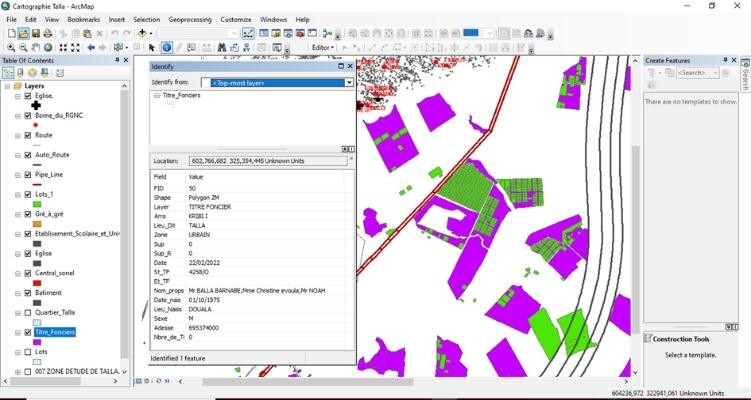
Task: Open the File menu
Action: [11, 20]
